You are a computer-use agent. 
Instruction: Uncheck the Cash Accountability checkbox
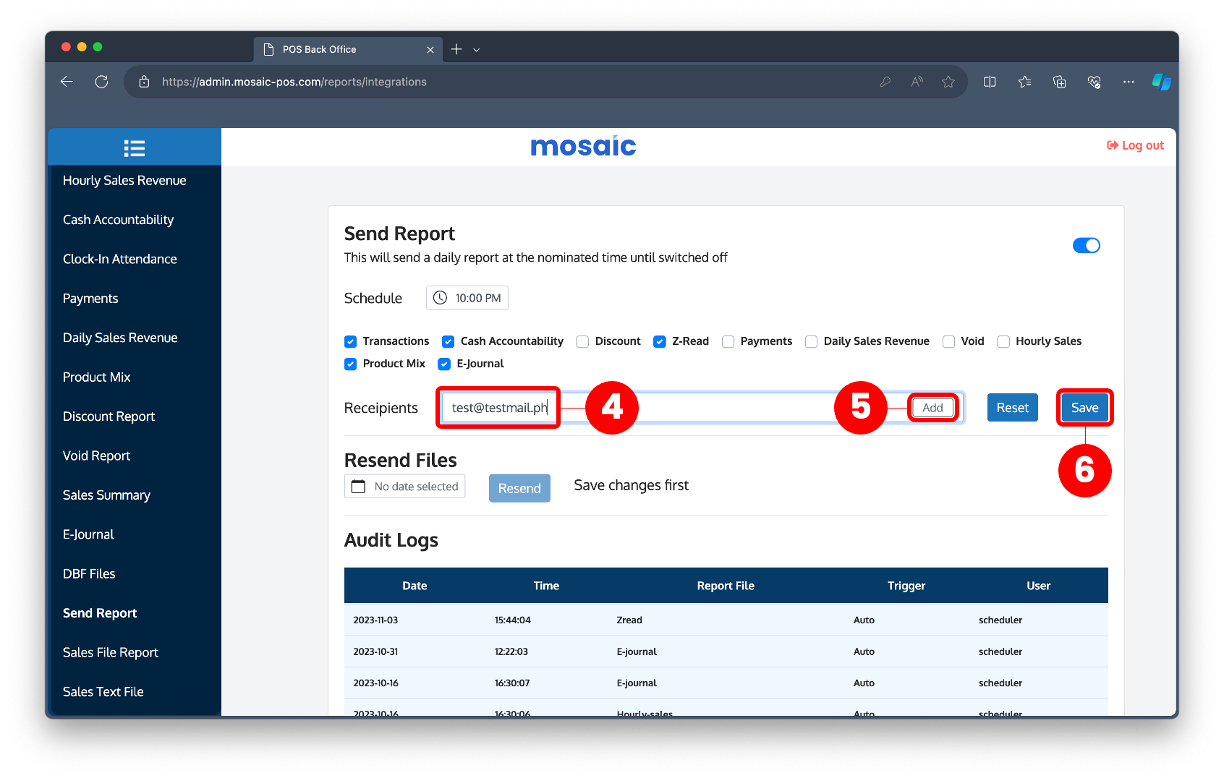[448, 341]
